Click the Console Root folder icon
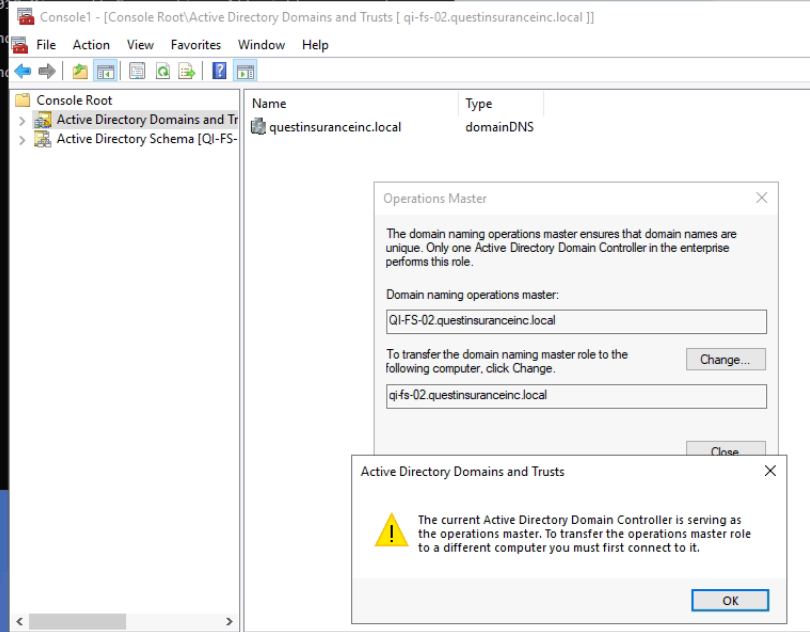Screen dimensions: 810x632 [x=23, y=100]
